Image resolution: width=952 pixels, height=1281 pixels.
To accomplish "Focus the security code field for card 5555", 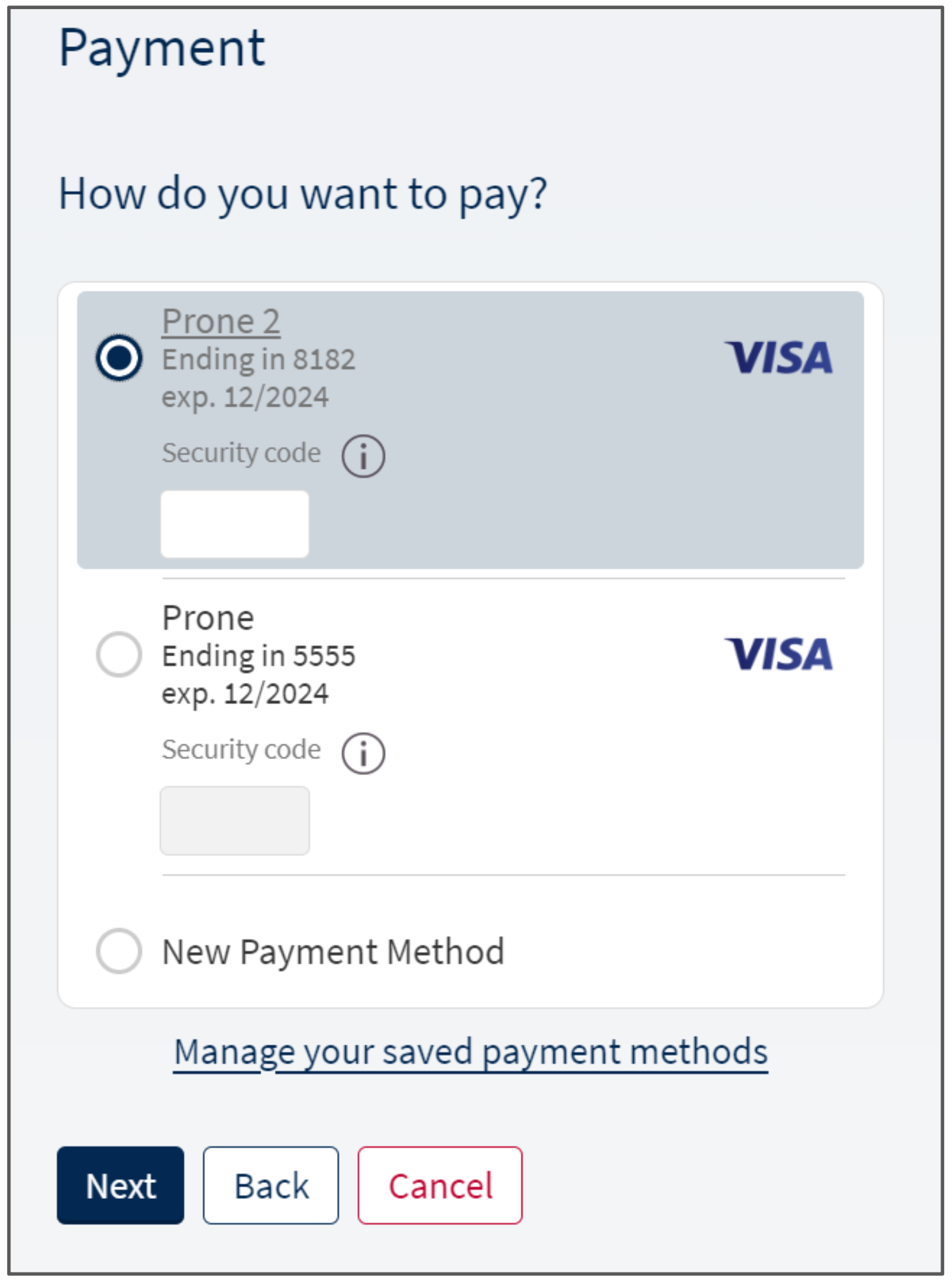I will tap(234, 821).
